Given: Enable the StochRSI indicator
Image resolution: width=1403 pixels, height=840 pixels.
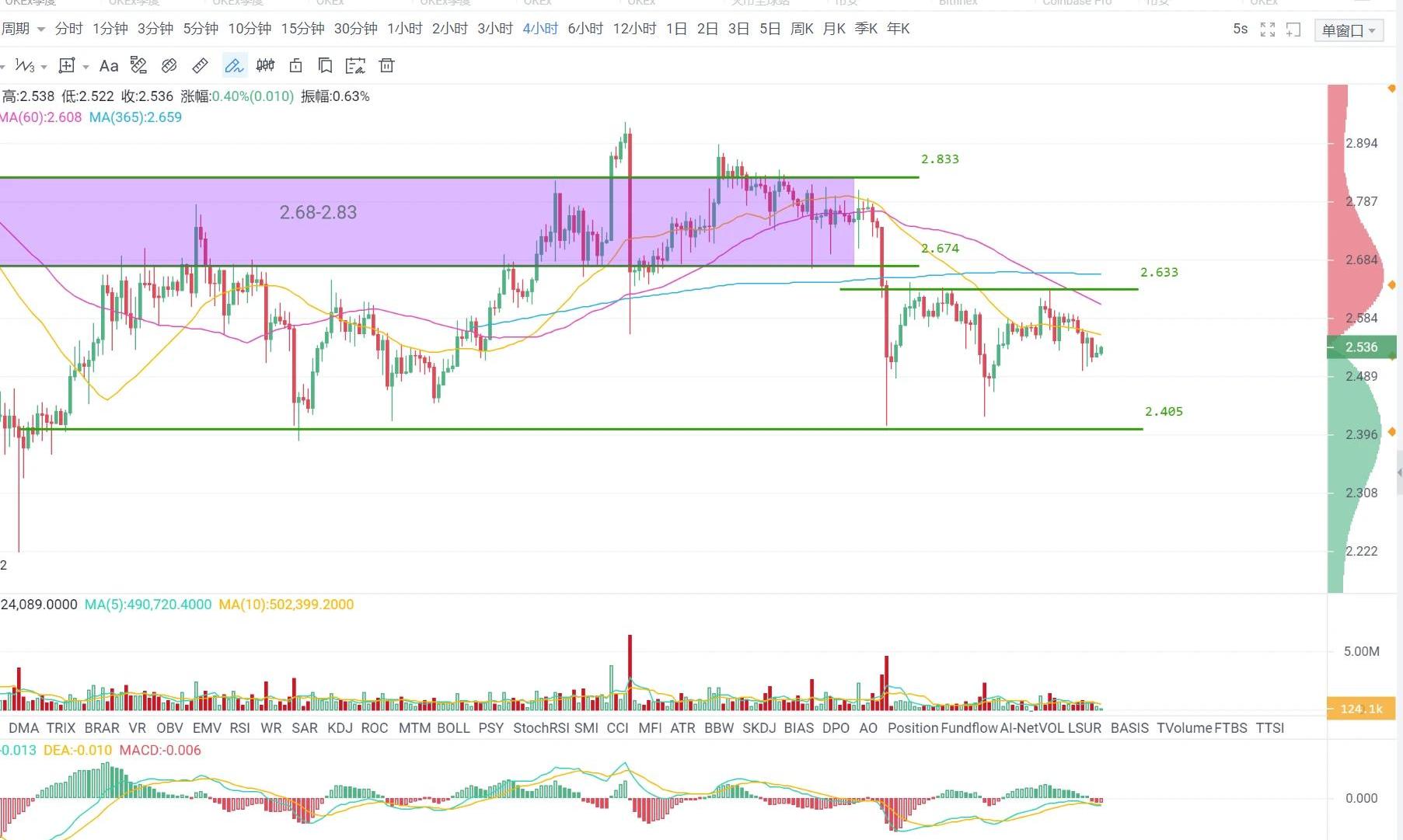Looking at the screenshot, I should [540, 728].
